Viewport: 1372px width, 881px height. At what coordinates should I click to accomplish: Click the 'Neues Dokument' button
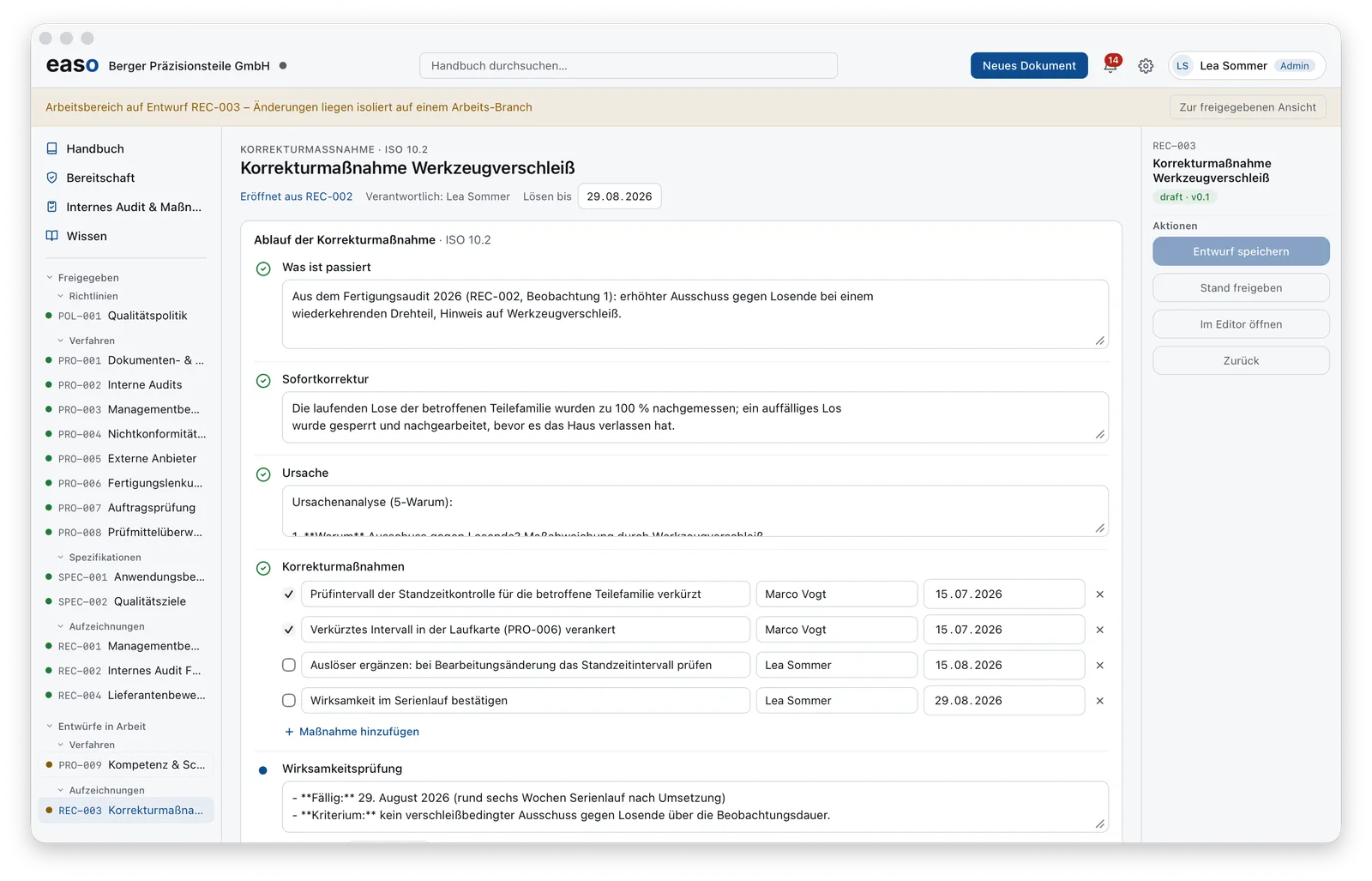click(1029, 66)
